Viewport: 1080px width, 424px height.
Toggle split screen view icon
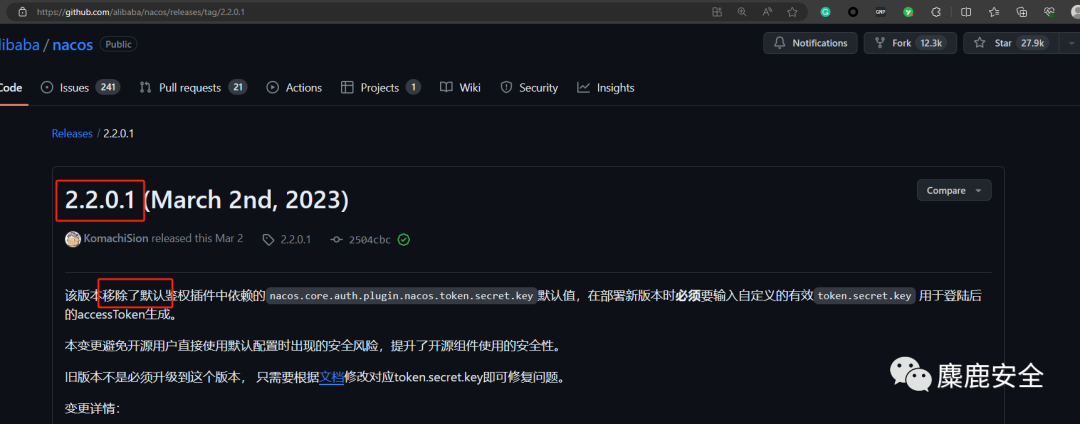point(966,12)
